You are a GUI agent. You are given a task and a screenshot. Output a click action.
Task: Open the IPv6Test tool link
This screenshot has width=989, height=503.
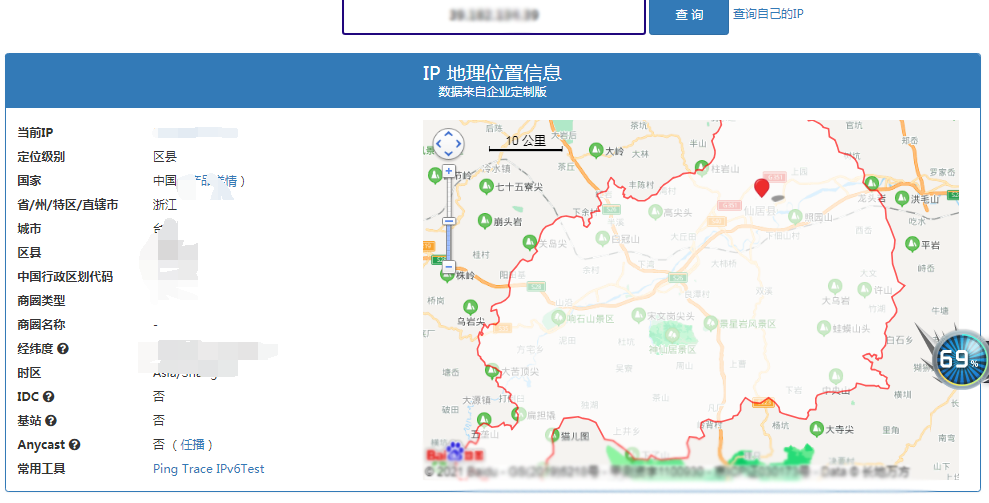(240, 469)
